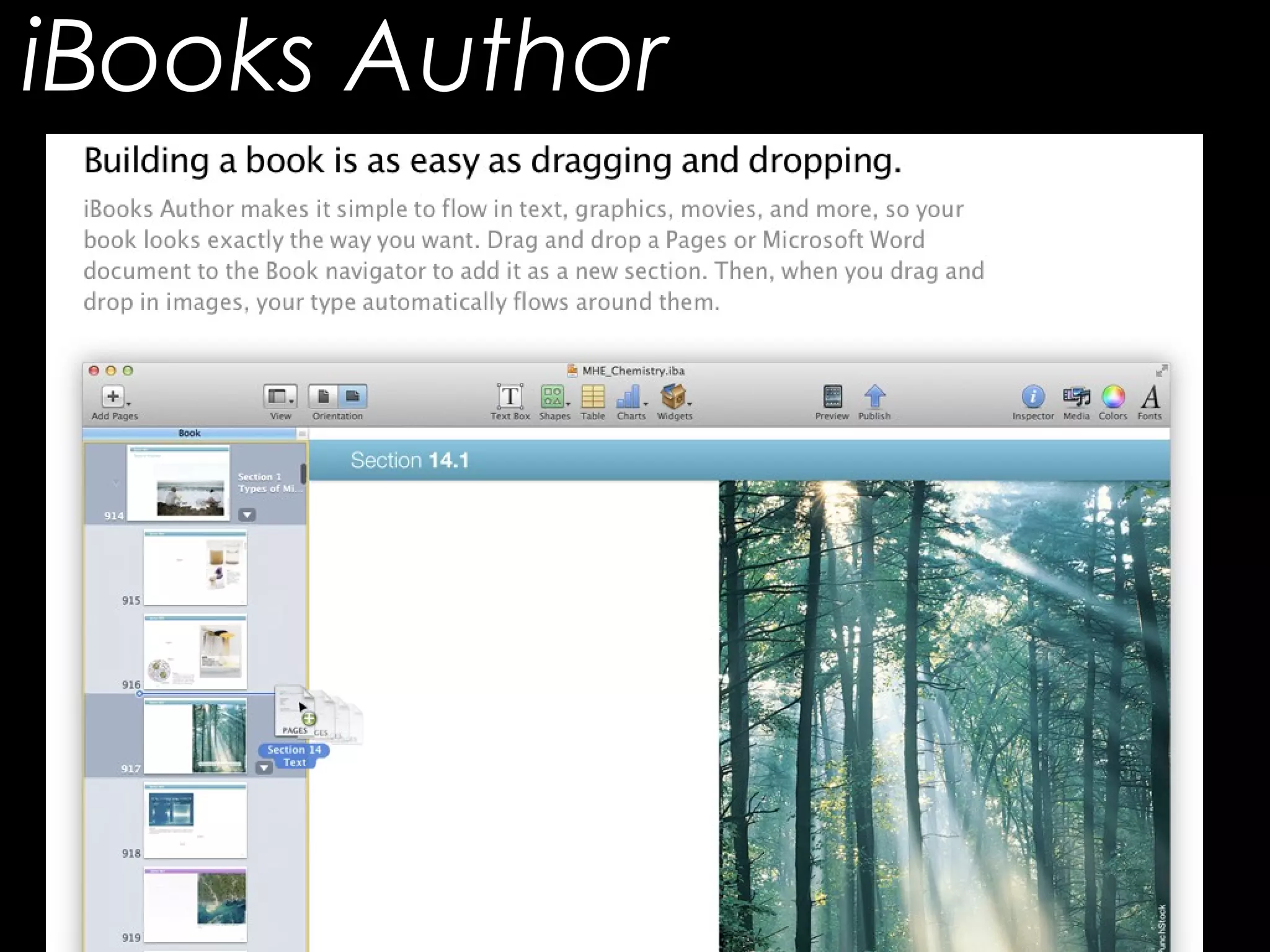Select page 915 thumbnail
Screen dimensions: 1270x952
(195, 568)
